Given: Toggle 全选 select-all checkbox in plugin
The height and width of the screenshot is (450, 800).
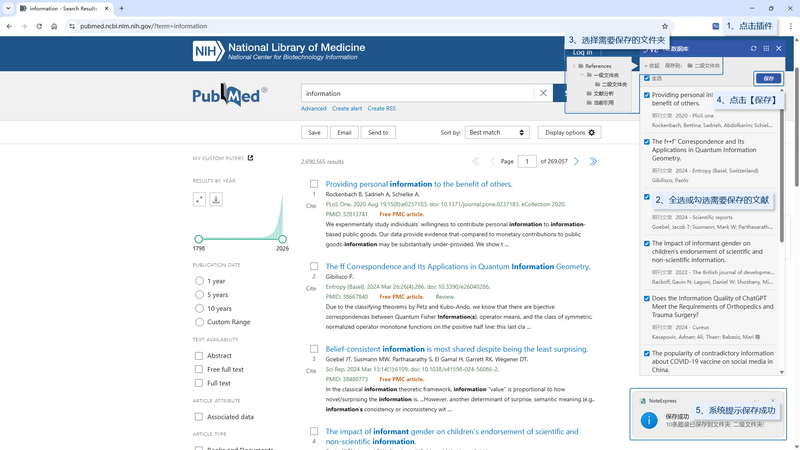Looking at the screenshot, I should (647, 78).
